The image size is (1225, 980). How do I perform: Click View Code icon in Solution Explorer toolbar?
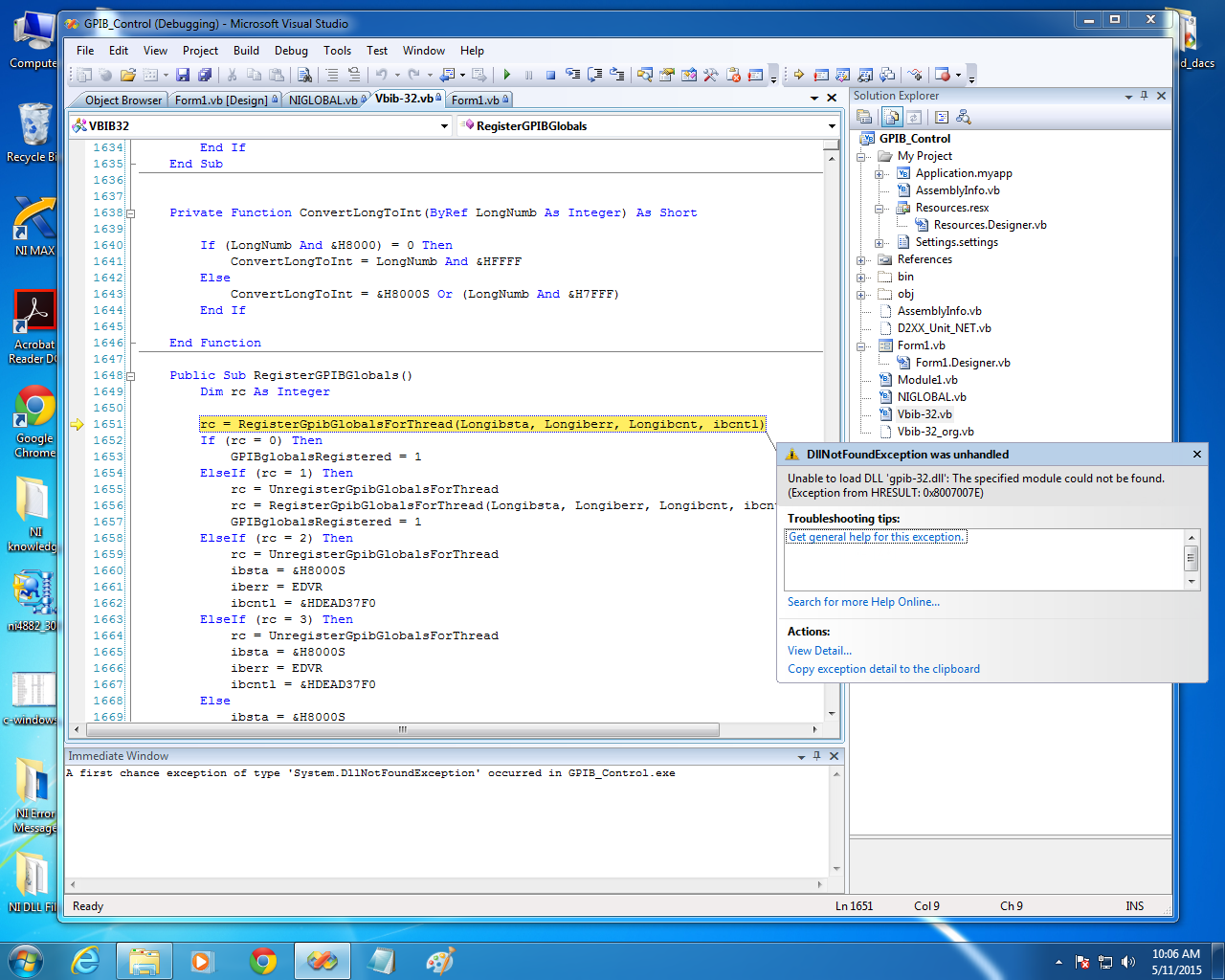942,117
